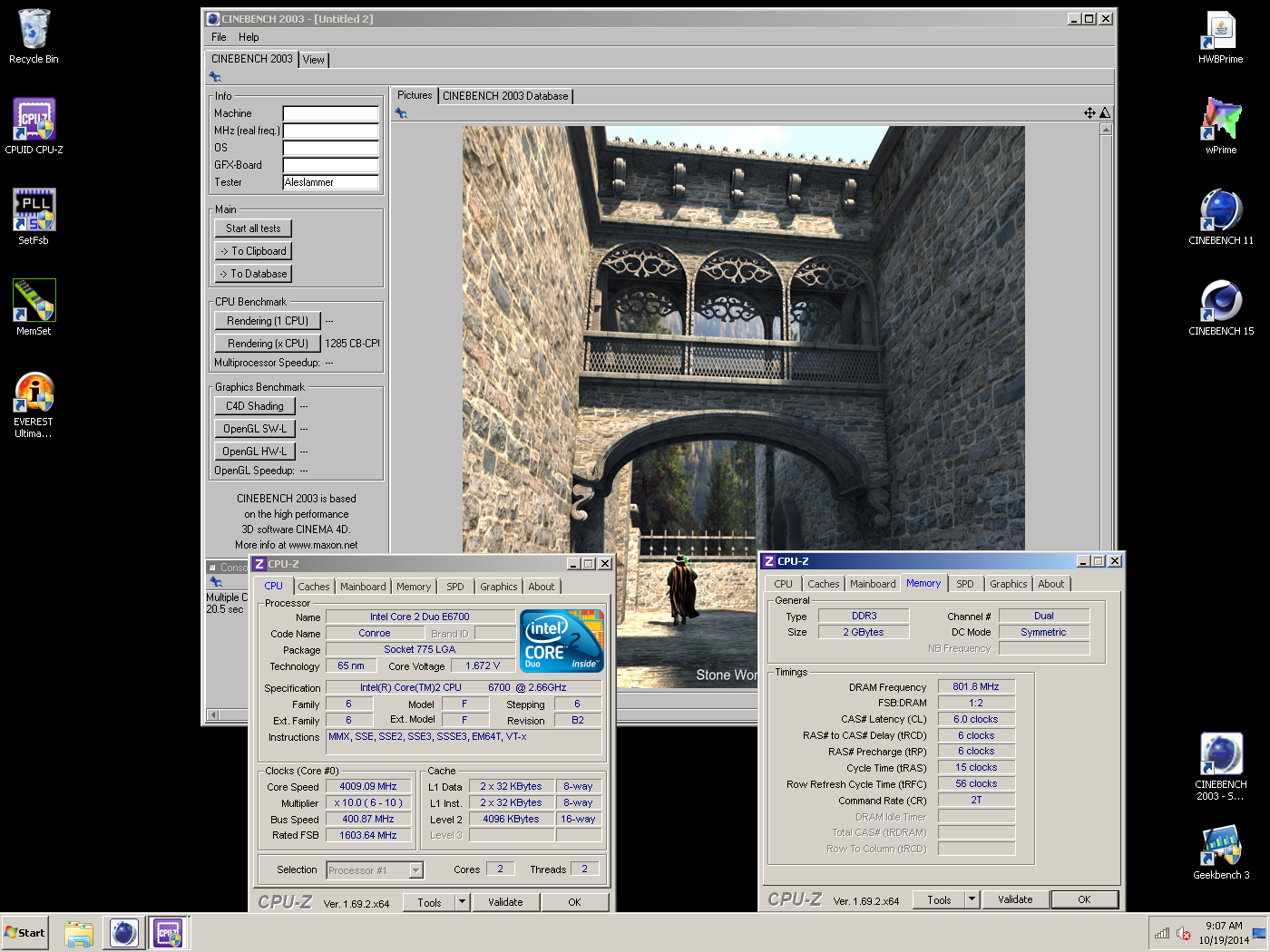Open HWBPrime desktop shortcut
This screenshot has width=1270, height=952.
(1221, 36)
